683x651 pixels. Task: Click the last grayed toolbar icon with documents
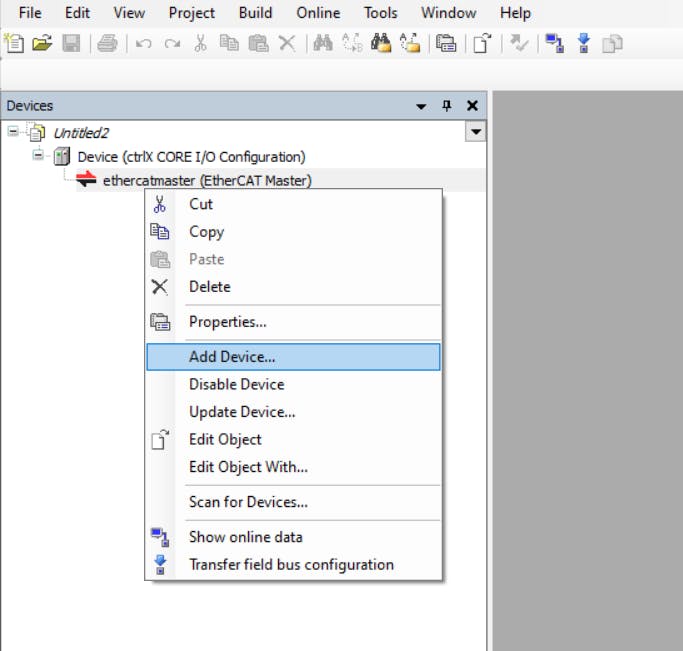pyautogui.click(x=612, y=44)
